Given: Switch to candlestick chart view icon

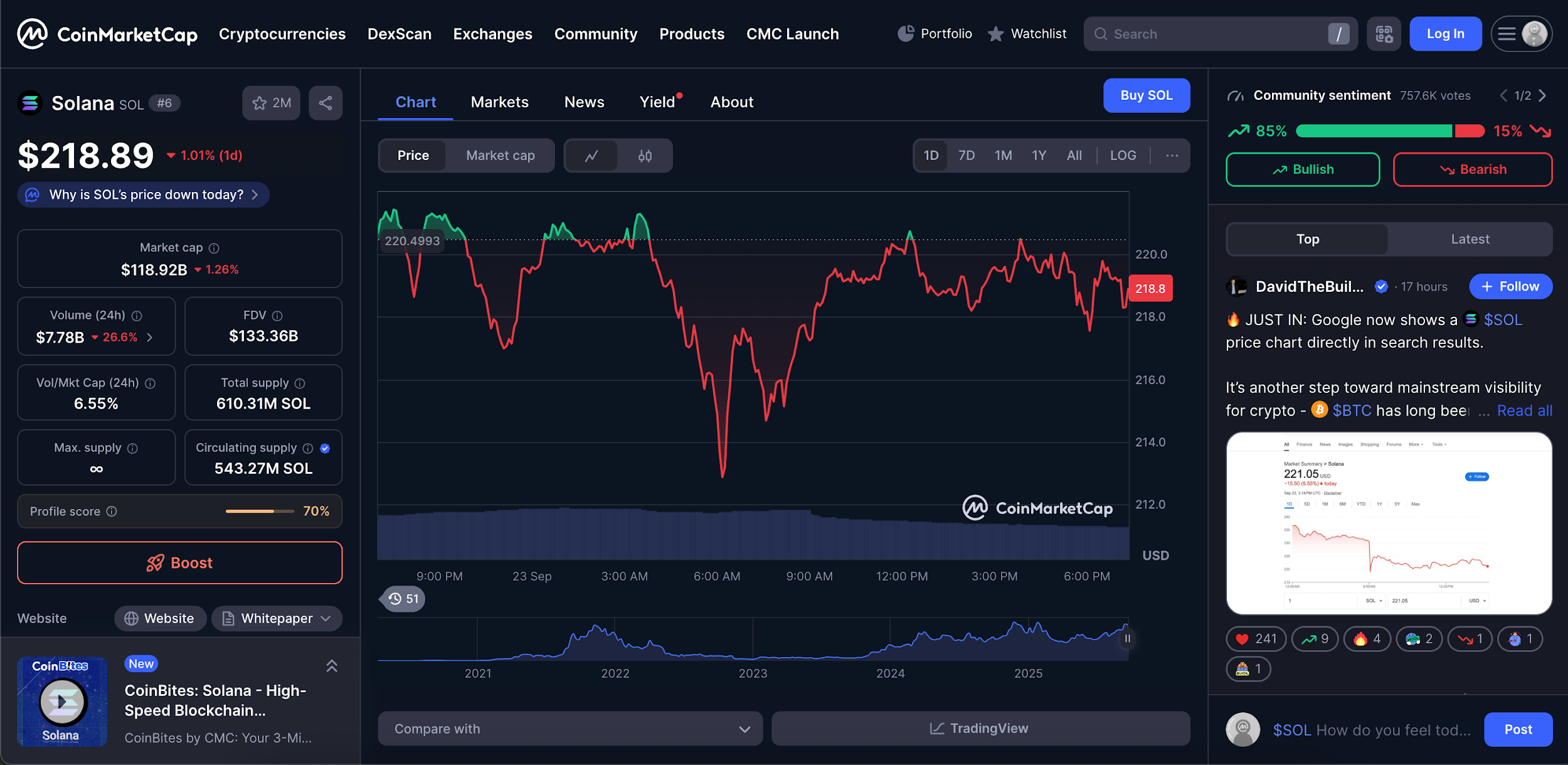Looking at the screenshot, I should point(645,156).
